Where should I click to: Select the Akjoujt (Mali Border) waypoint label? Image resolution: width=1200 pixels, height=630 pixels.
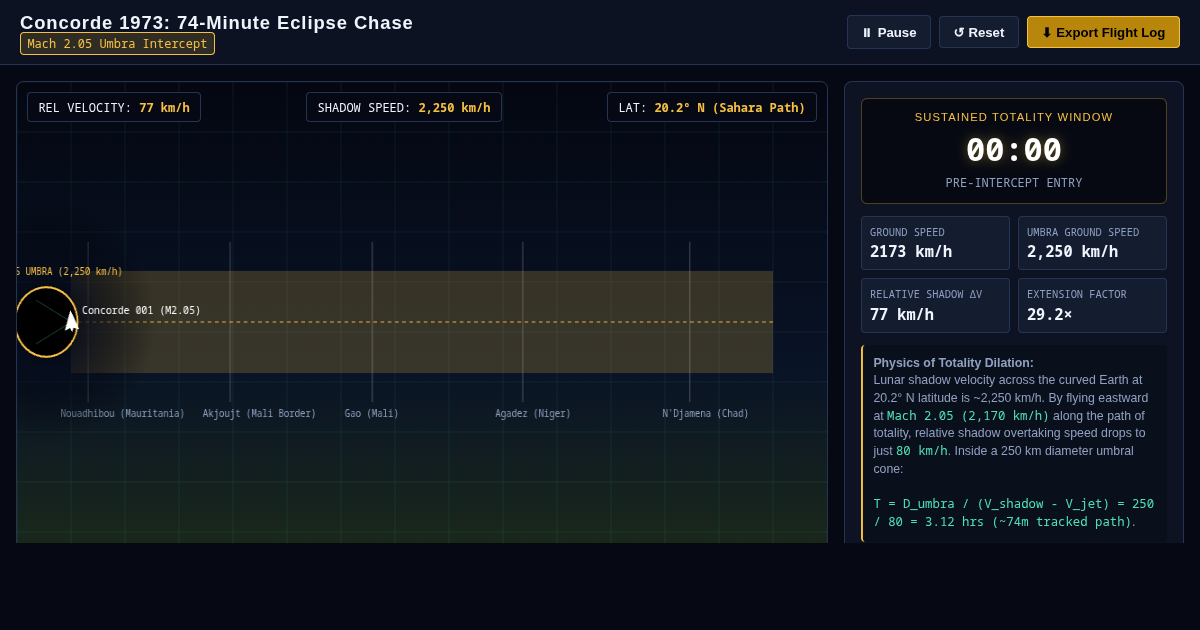pos(259,414)
